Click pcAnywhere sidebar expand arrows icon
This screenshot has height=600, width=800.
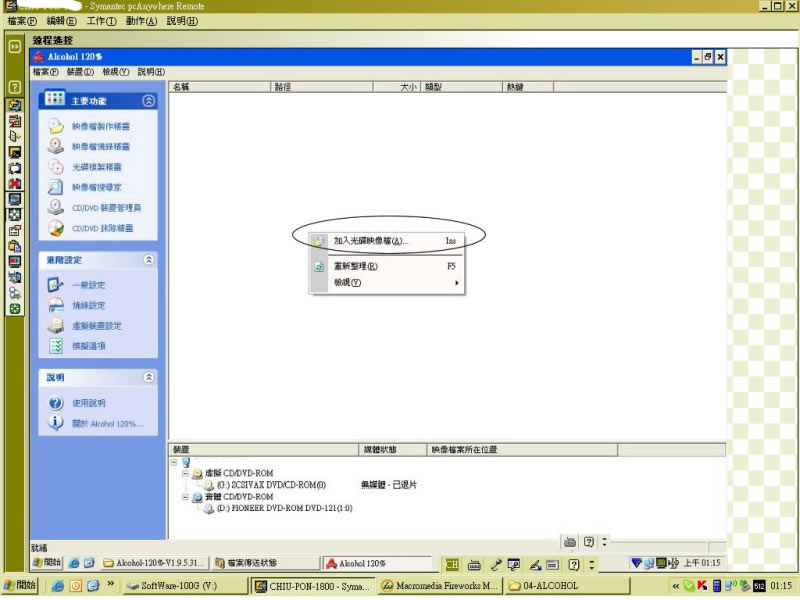tap(15, 46)
